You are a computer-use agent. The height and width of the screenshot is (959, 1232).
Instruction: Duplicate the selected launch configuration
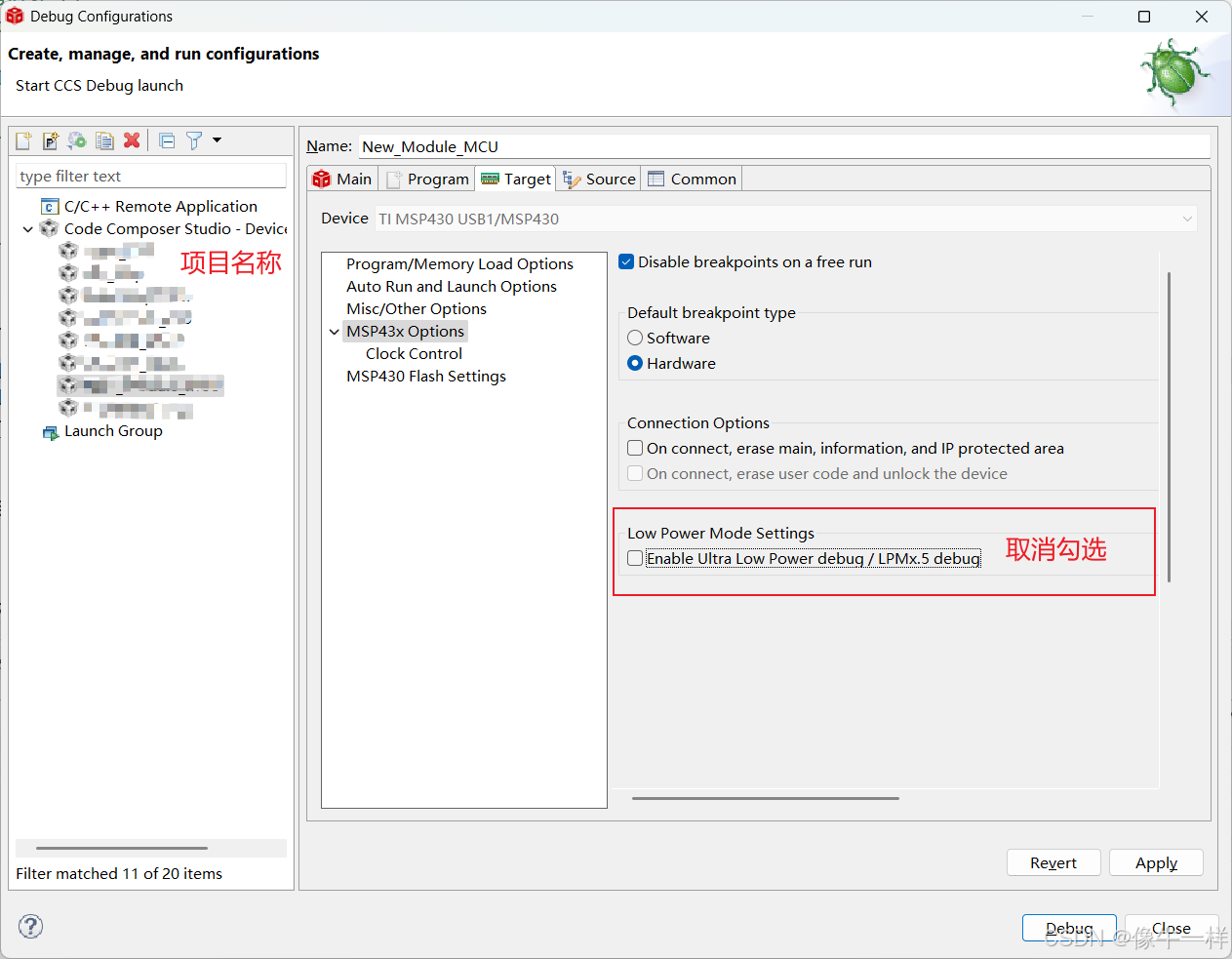point(104,140)
